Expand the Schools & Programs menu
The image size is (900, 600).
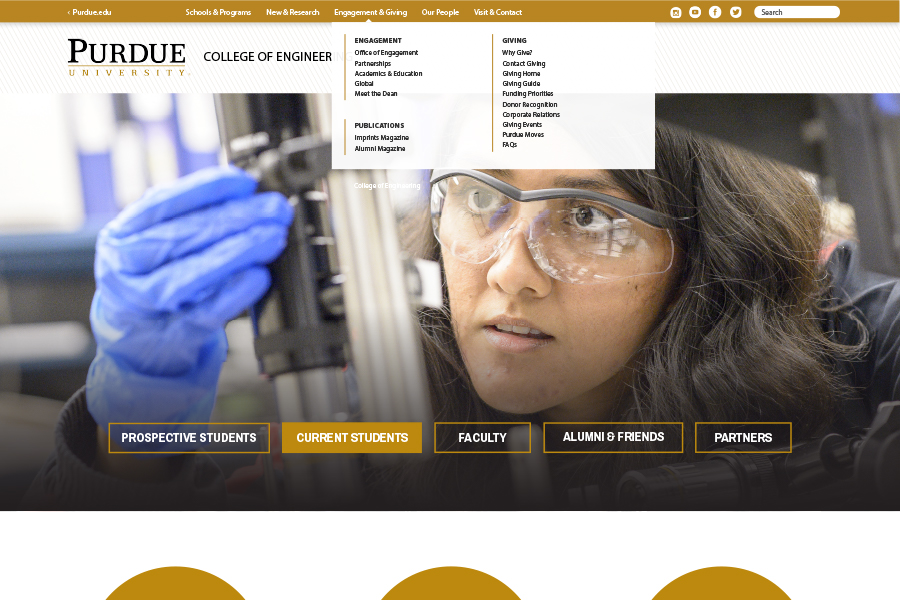point(218,12)
